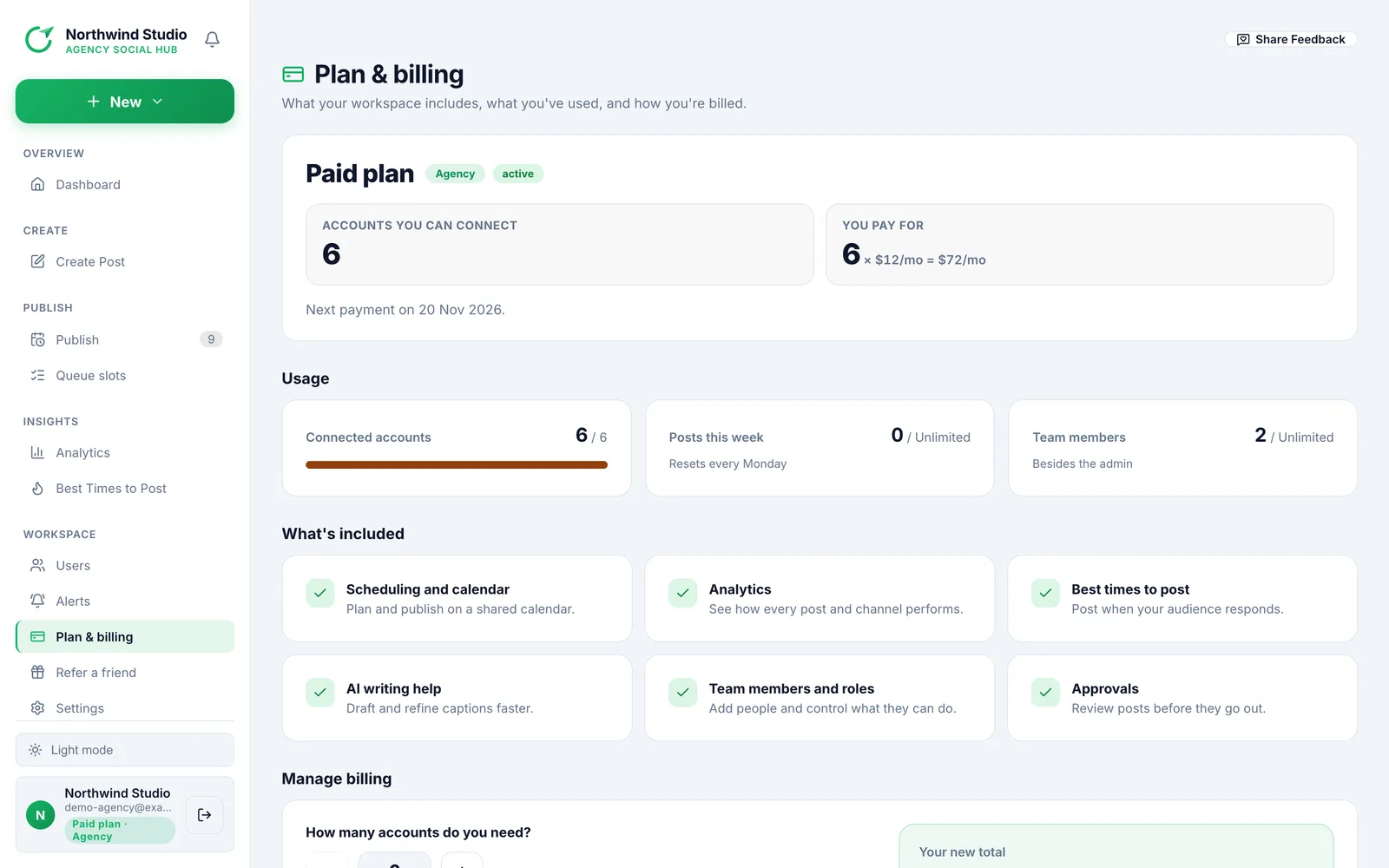This screenshot has height=868, width=1389.
Task: Click the sign out icon button
Action: point(205,815)
